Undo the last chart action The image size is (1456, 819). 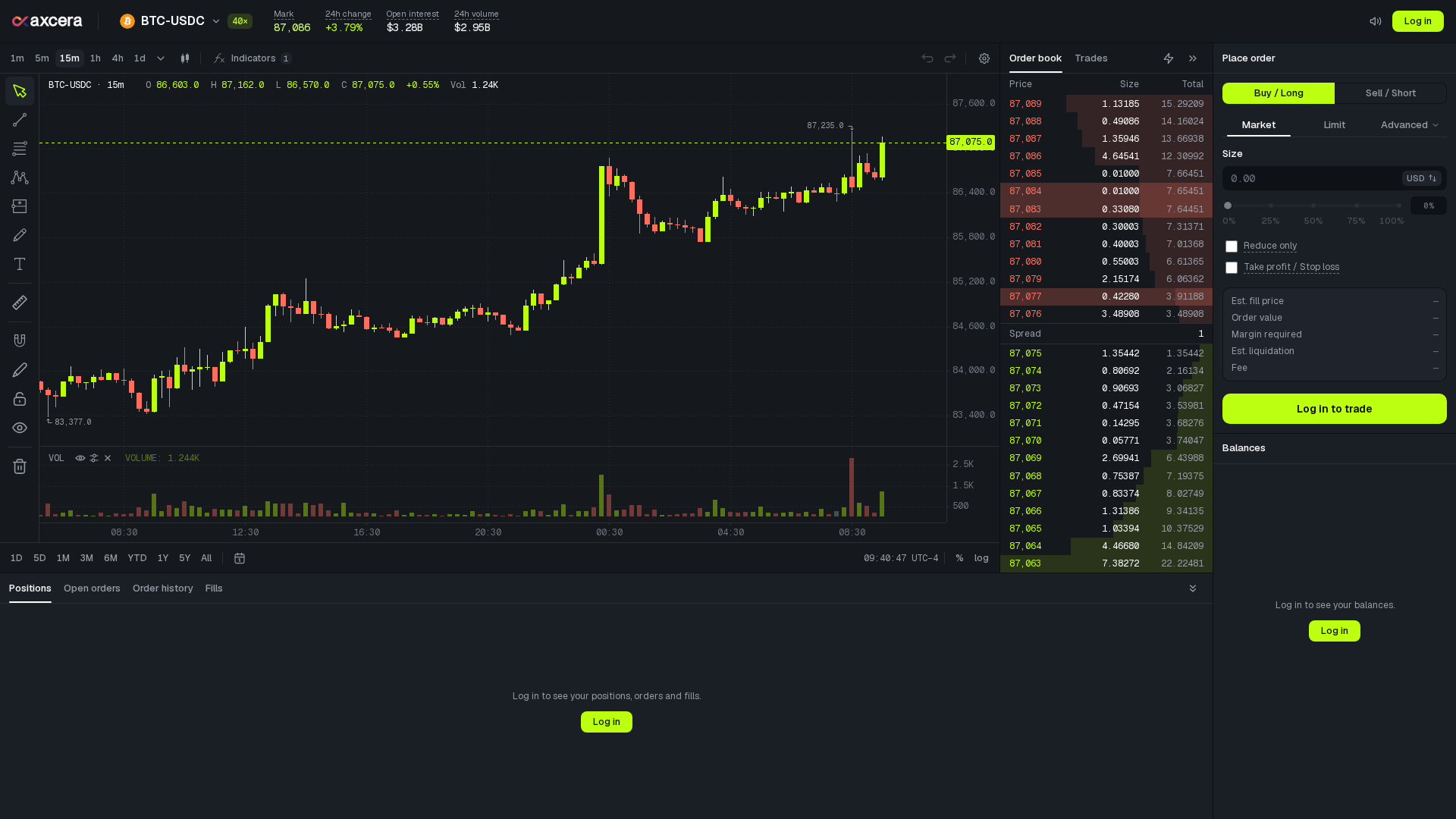click(927, 58)
